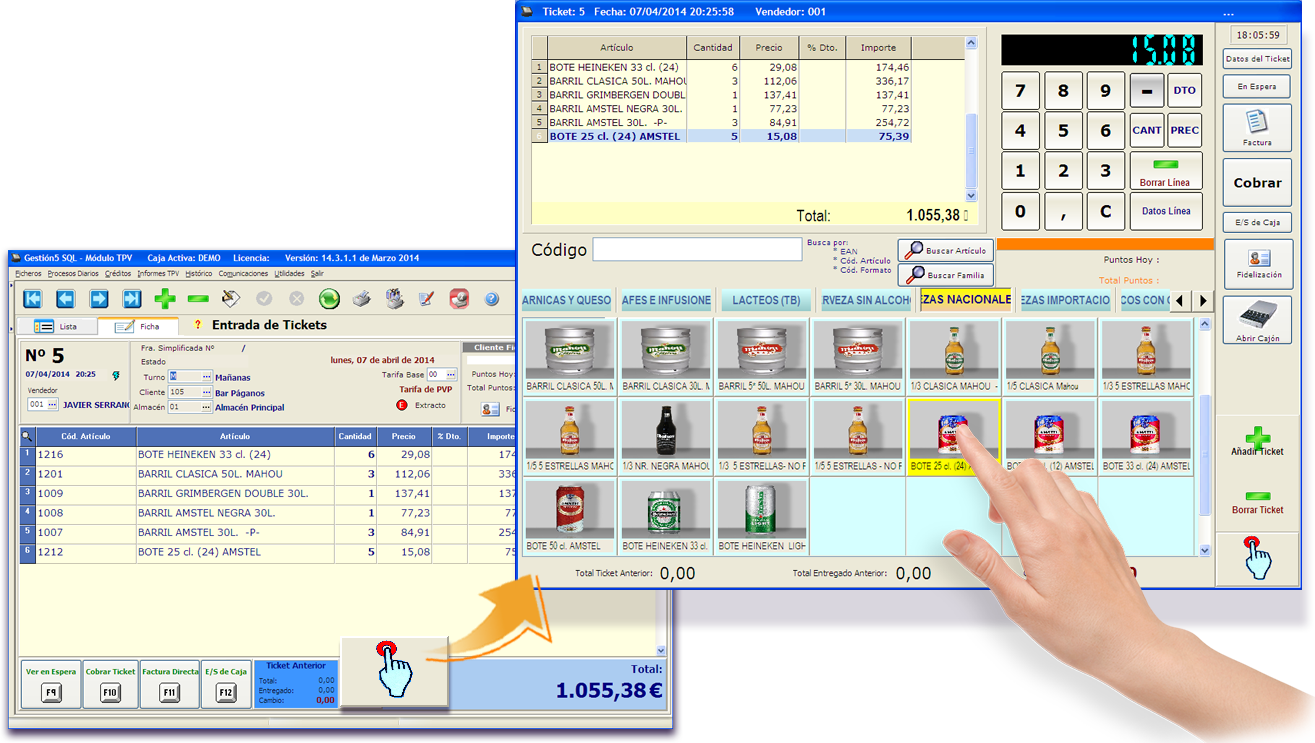Select the BOTE HEINEKEN 33 cl. thumbnail

(x=665, y=517)
